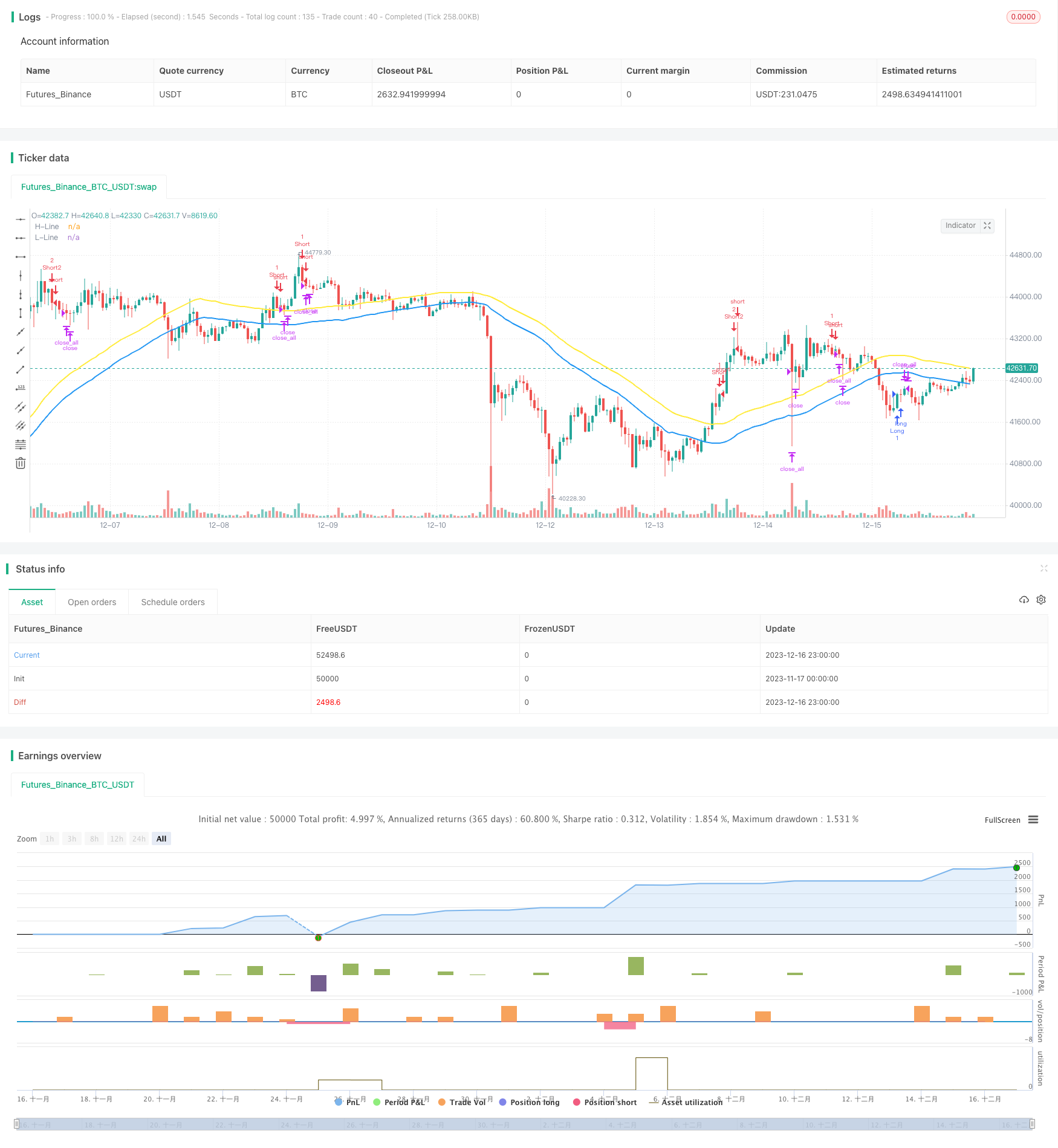Open the FullScreen menu icon in Earnings overview
Image resolution: width=1058 pixels, height=1148 pixels.
(x=1034, y=820)
